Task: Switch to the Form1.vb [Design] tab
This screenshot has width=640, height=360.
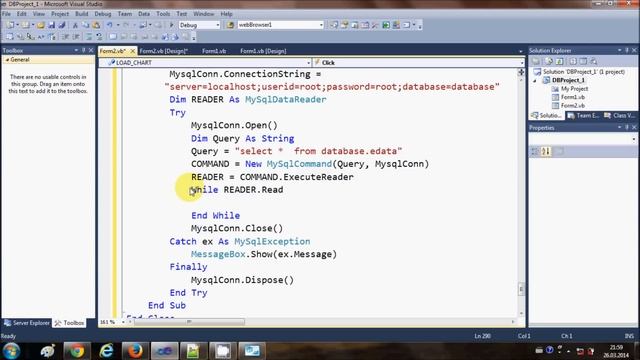Action: coord(263,51)
